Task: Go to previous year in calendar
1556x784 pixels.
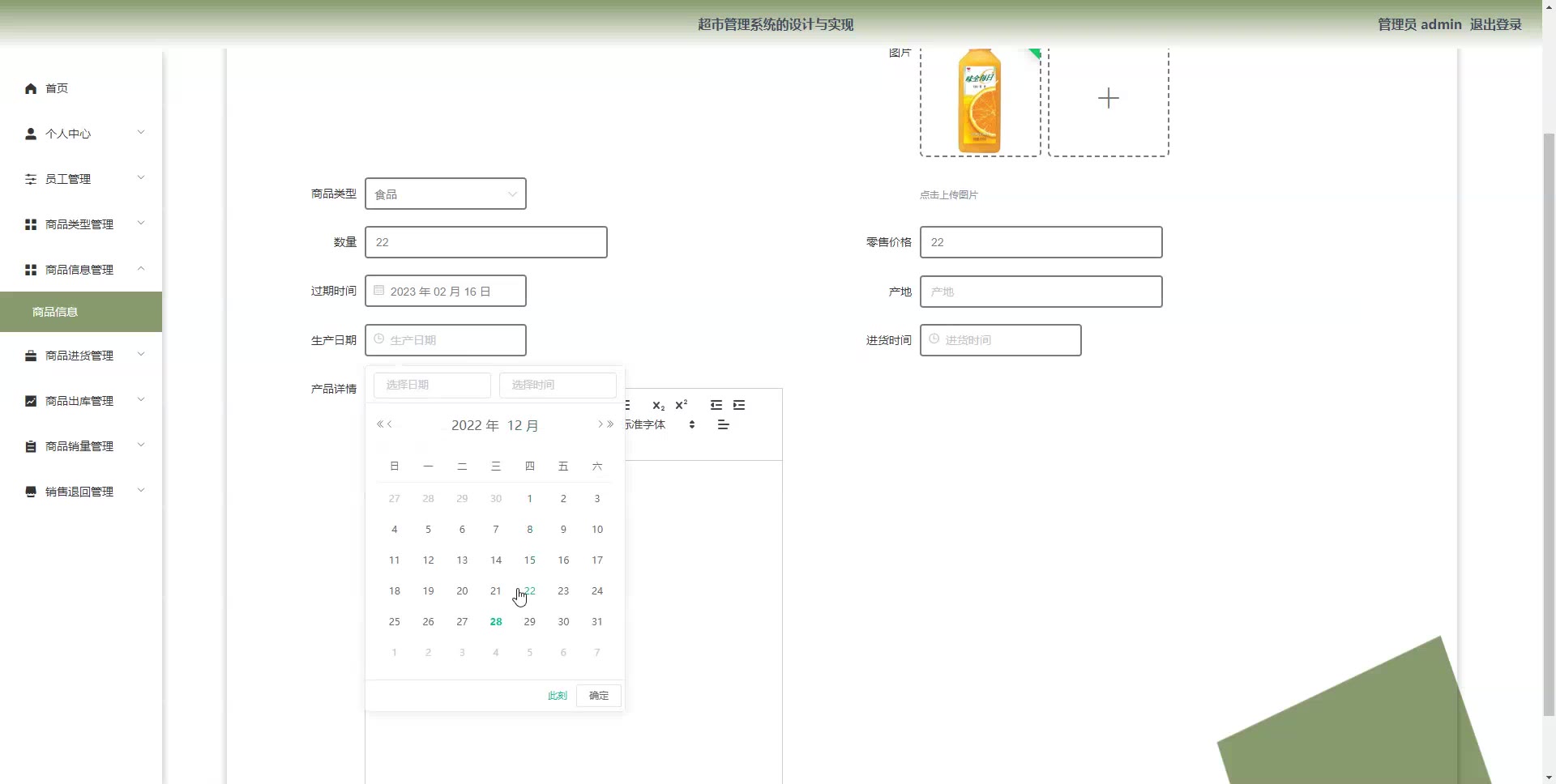Action: click(x=380, y=424)
